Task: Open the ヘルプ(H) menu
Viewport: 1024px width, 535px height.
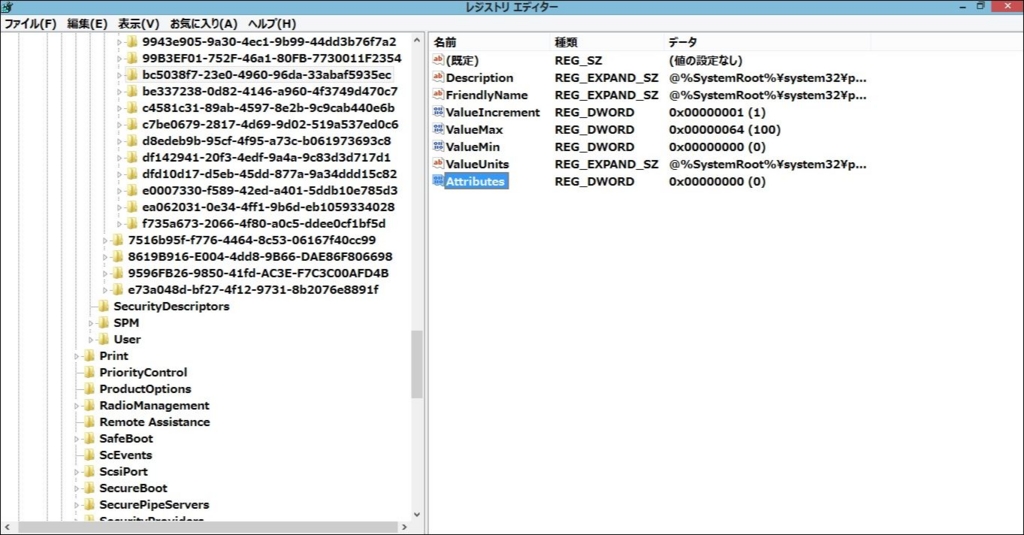Action: point(272,24)
